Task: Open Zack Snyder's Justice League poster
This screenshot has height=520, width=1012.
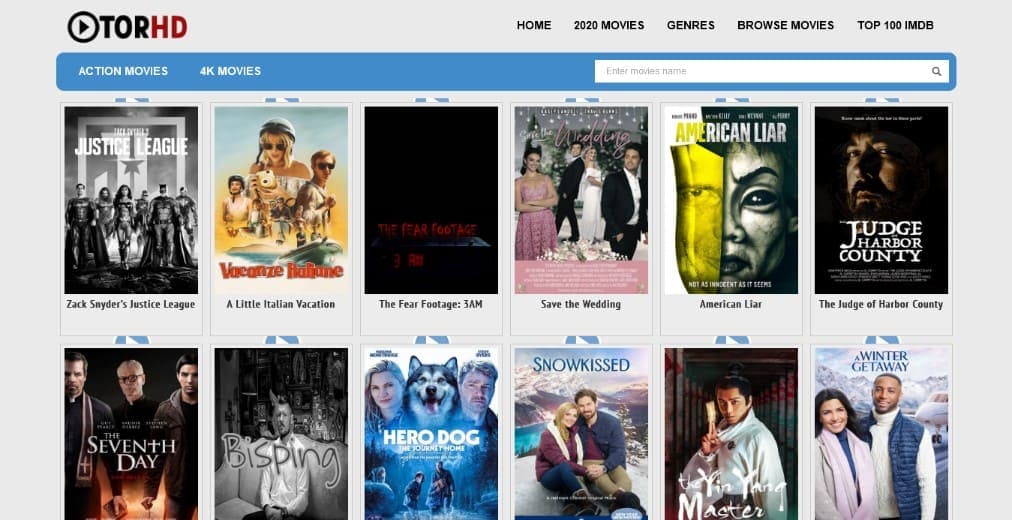Action: (x=131, y=200)
